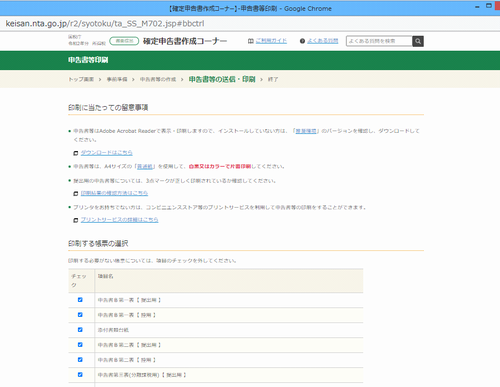Focus the よくある質問を検索 search field
The image size is (500, 387).
tap(379, 41)
